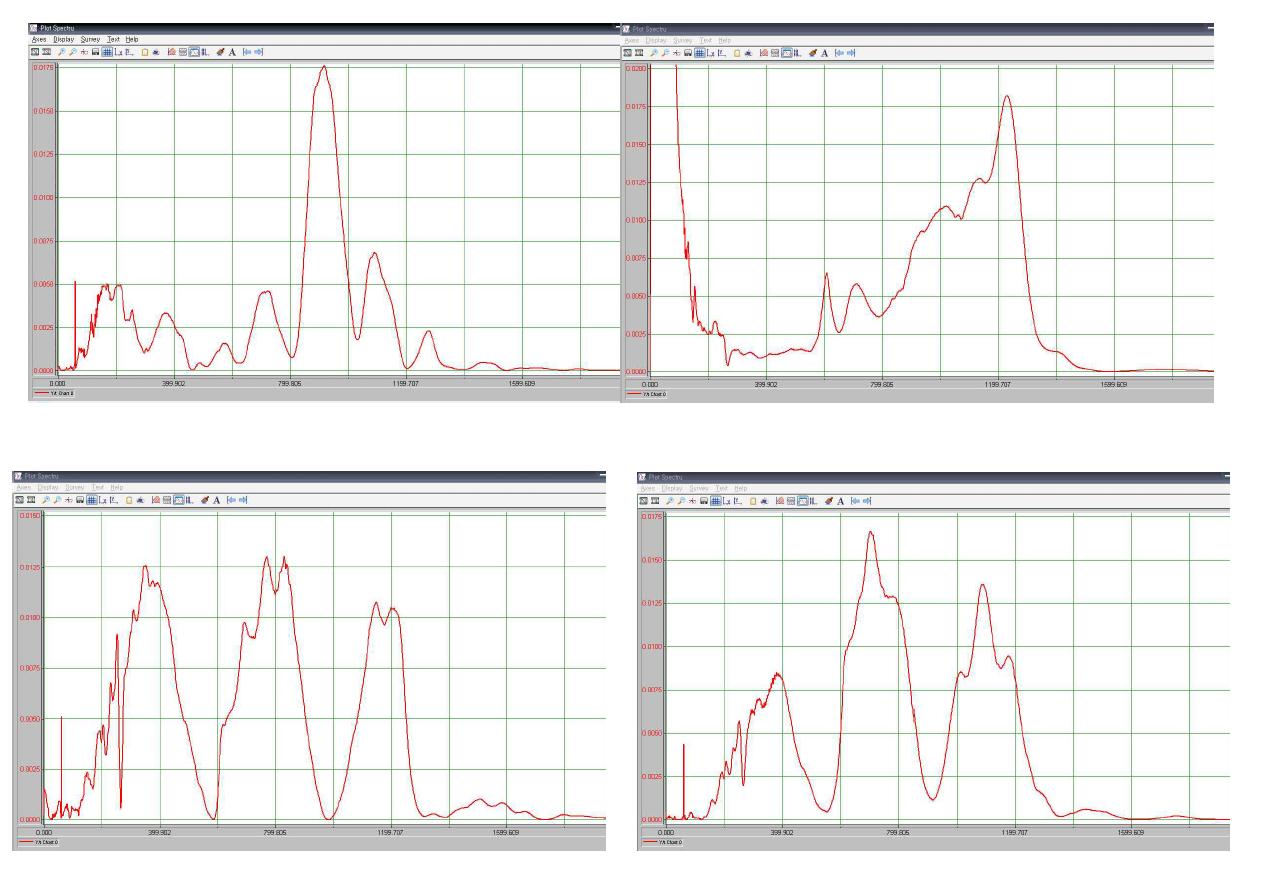This screenshot has height=870, width=1282.
Task: Click yellow clipboard icon in bottom-left window
Action: tap(129, 500)
